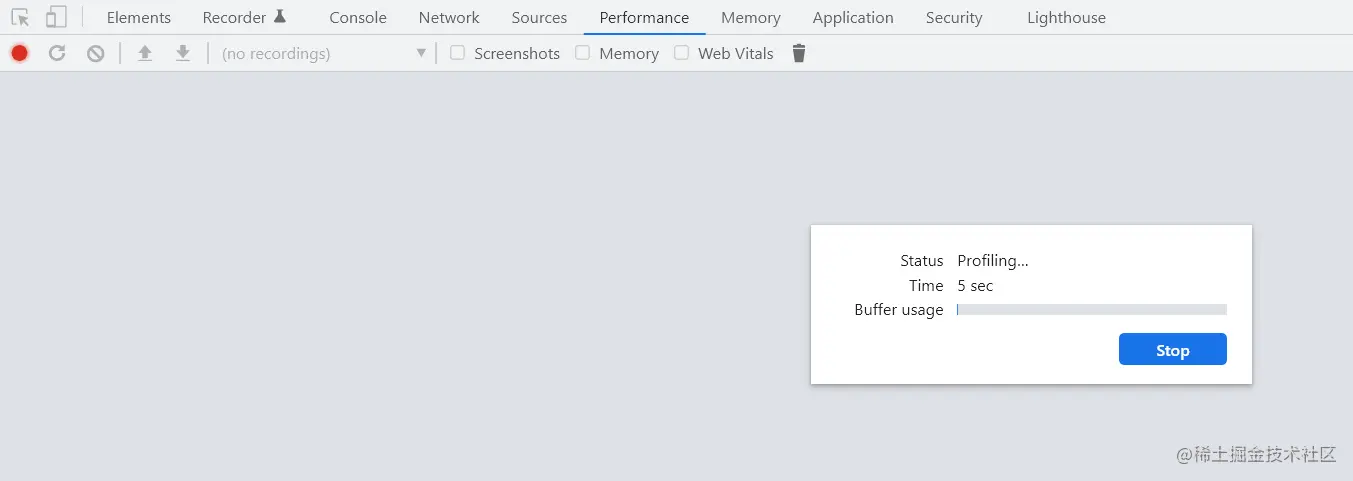This screenshot has height=481, width=1353.
Task: Click the collect garbage trash icon
Action: click(799, 53)
